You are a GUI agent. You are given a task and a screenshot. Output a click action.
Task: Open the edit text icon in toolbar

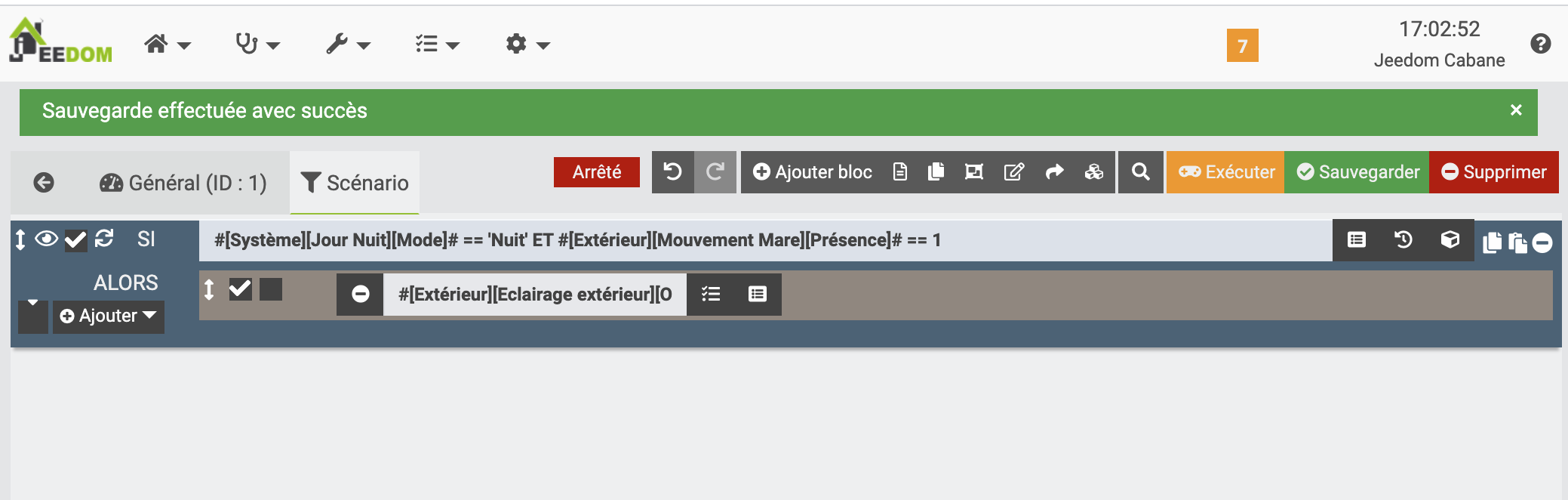coord(1014,172)
